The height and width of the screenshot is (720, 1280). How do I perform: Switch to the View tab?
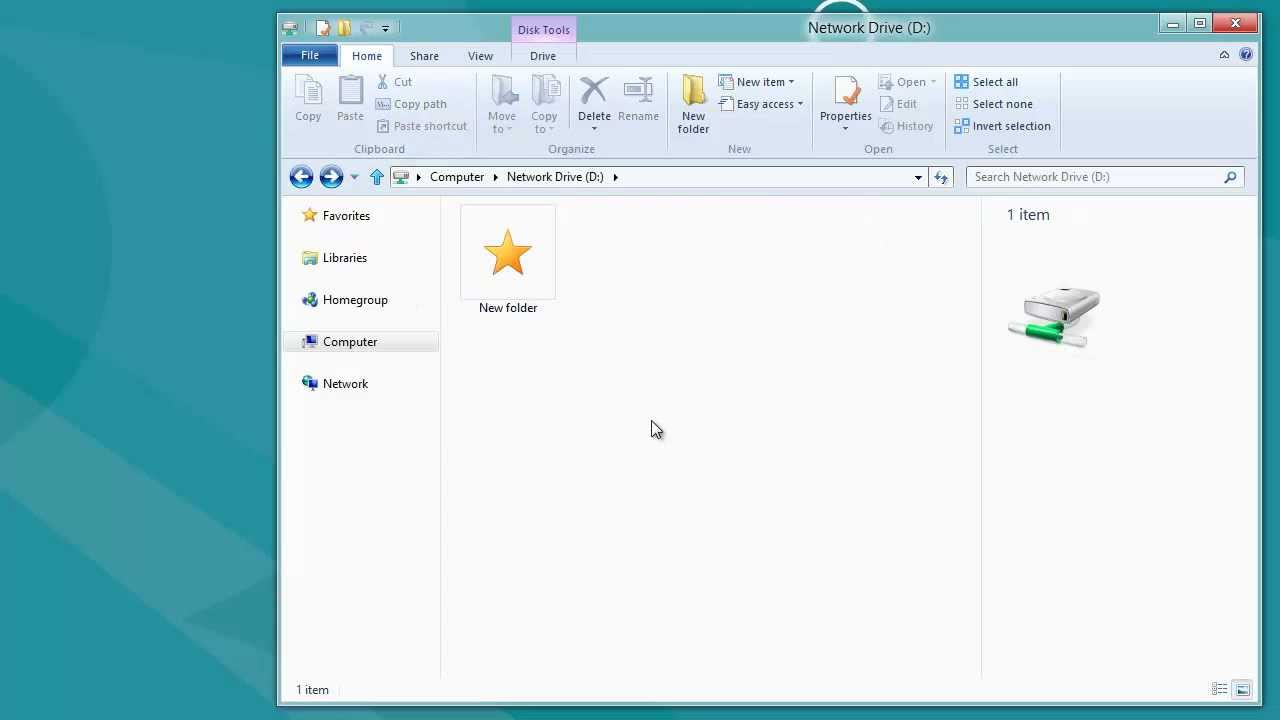480,56
